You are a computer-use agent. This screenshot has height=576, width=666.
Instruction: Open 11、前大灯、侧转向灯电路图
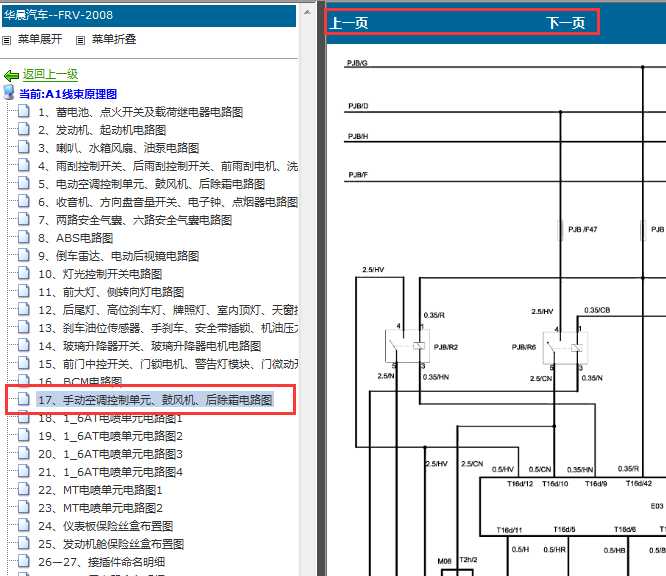(111, 292)
